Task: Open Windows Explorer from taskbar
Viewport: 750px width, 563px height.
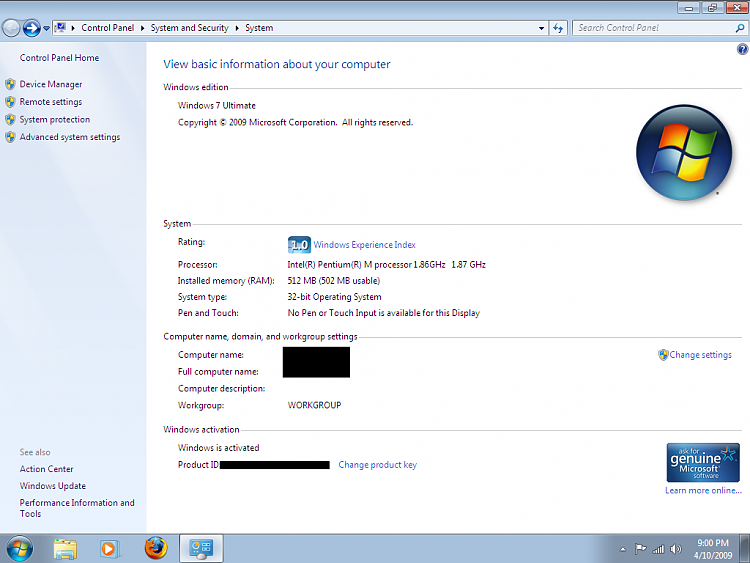Action: coord(66,549)
